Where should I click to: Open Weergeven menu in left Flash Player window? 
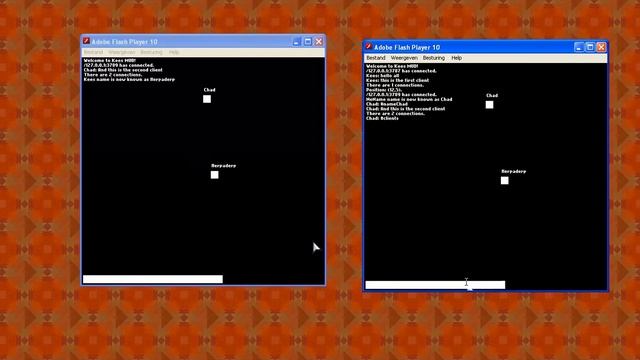coord(121,52)
